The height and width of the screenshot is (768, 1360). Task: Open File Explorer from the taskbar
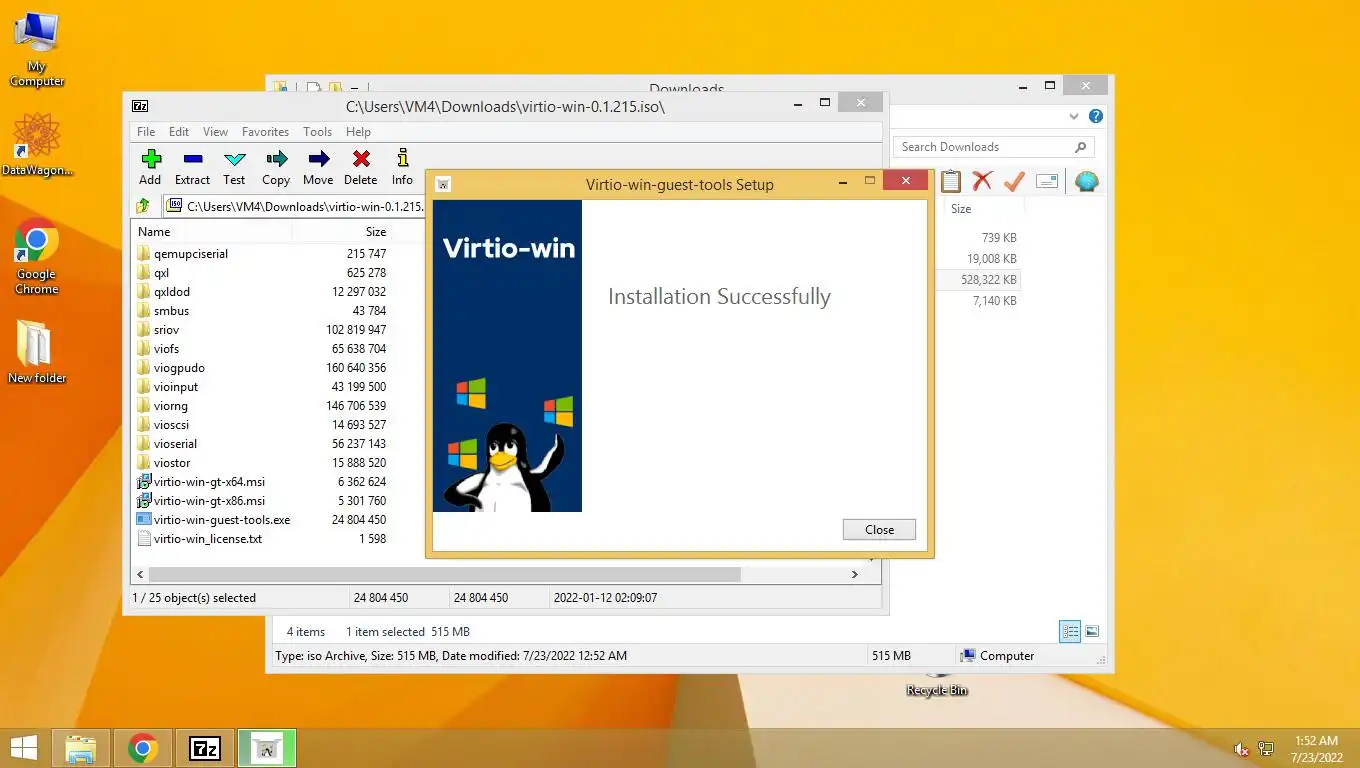(x=81, y=748)
